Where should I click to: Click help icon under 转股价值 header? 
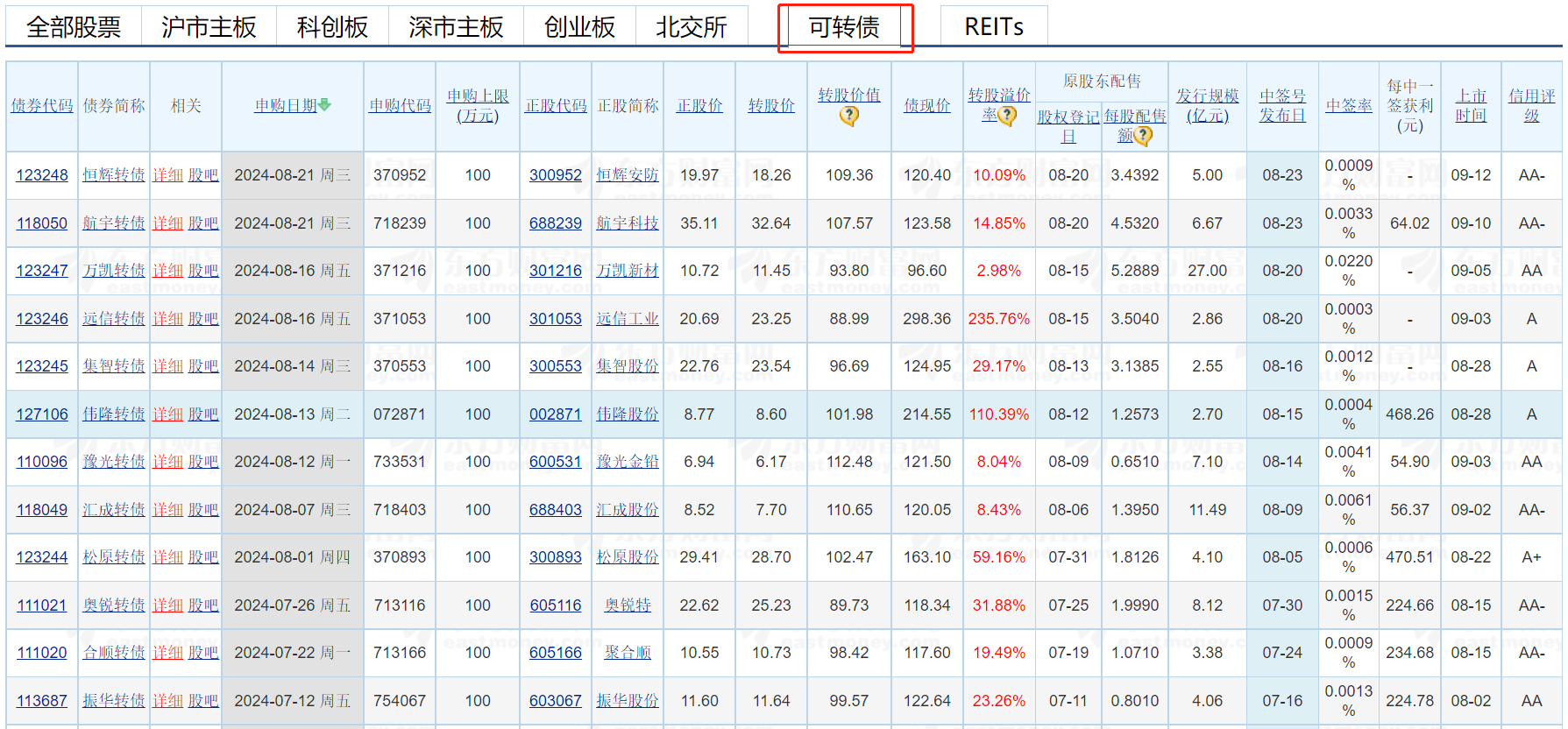848,116
